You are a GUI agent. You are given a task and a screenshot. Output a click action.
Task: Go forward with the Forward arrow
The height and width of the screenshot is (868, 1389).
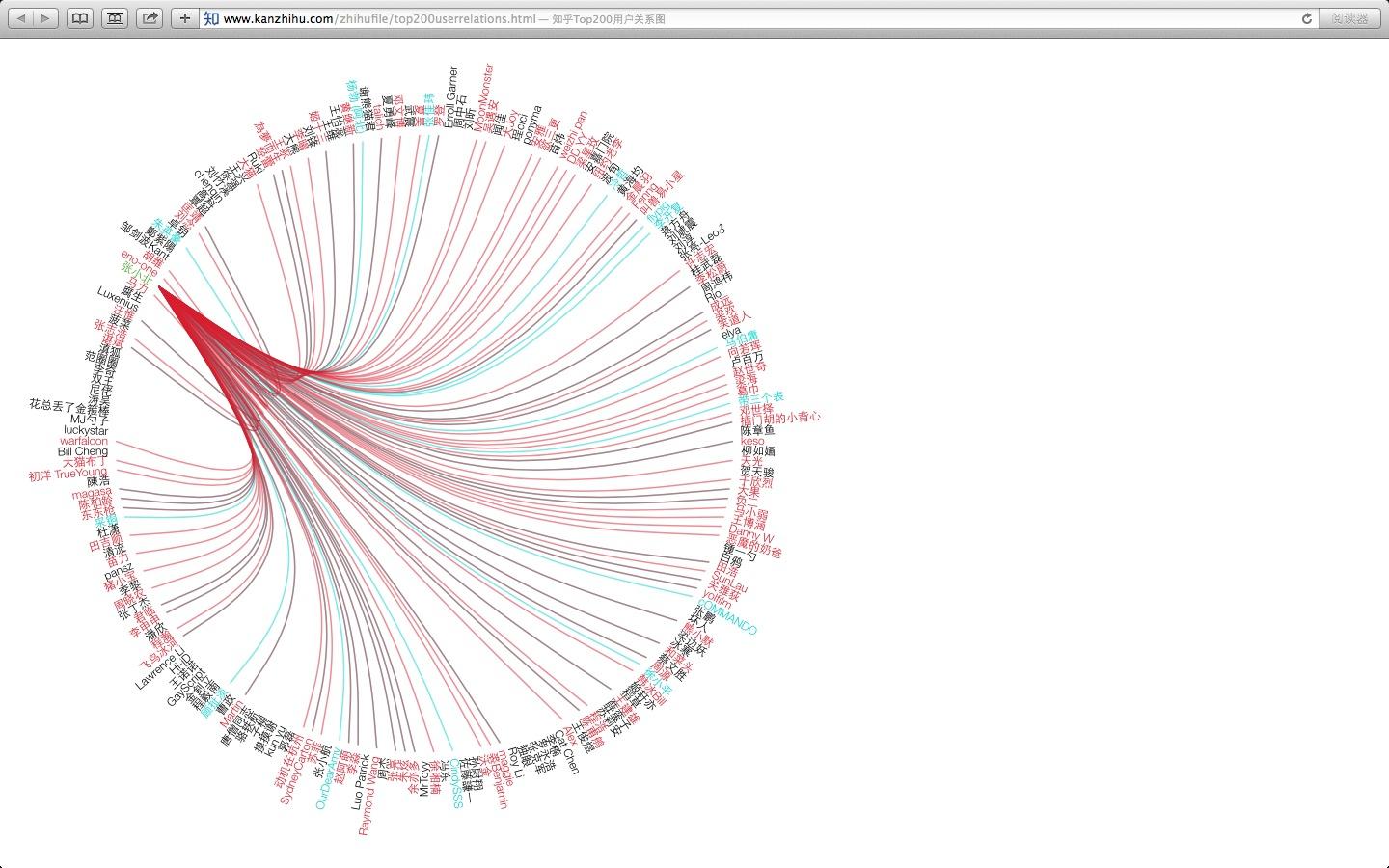(46, 18)
